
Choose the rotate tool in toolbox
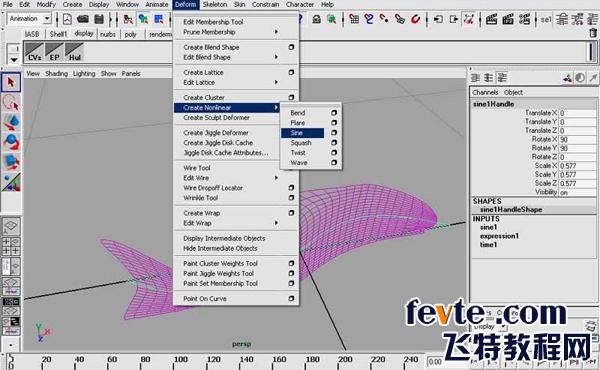11,142
